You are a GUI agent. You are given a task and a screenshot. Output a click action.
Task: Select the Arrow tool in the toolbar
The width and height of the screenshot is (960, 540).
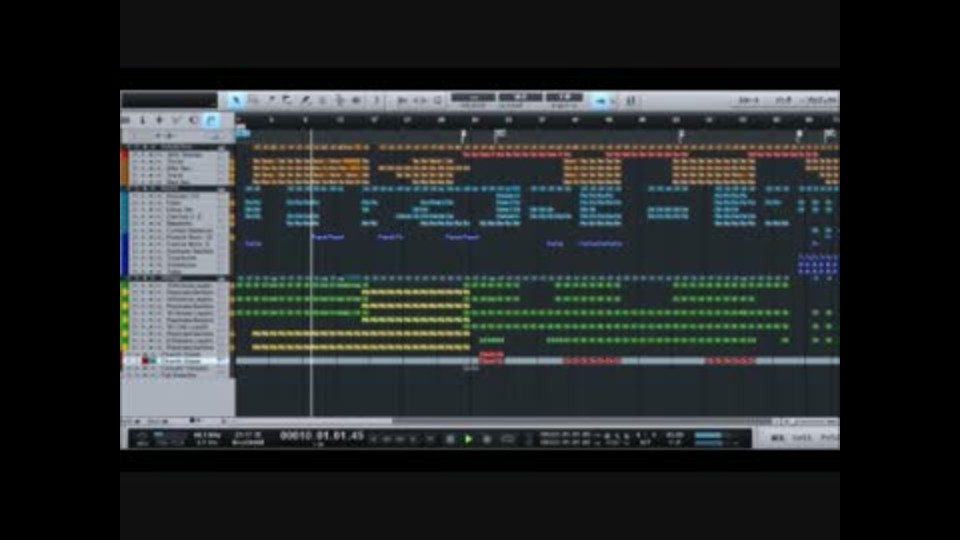pyautogui.click(x=236, y=100)
